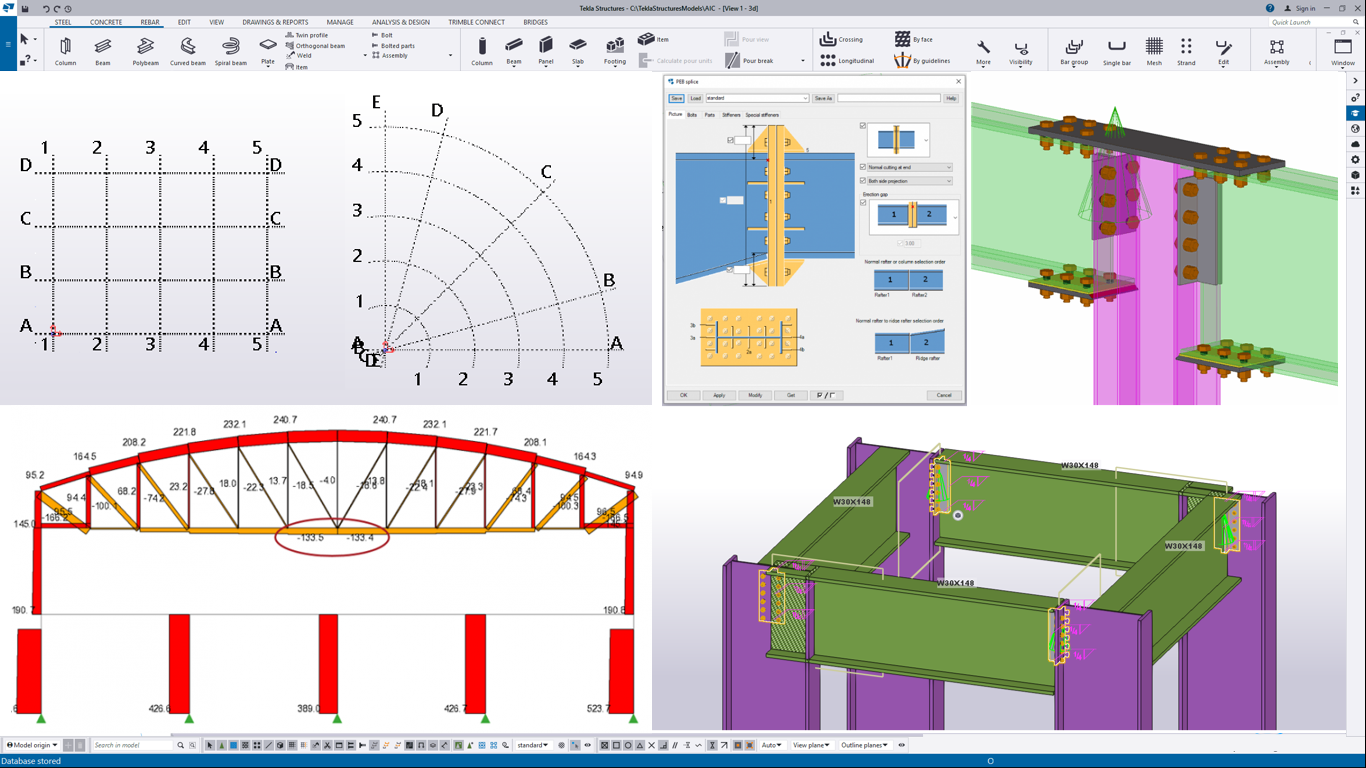This screenshot has height=768, width=1366.
Task: Select the rebar Mesh tool
Action: point(1154,47)
